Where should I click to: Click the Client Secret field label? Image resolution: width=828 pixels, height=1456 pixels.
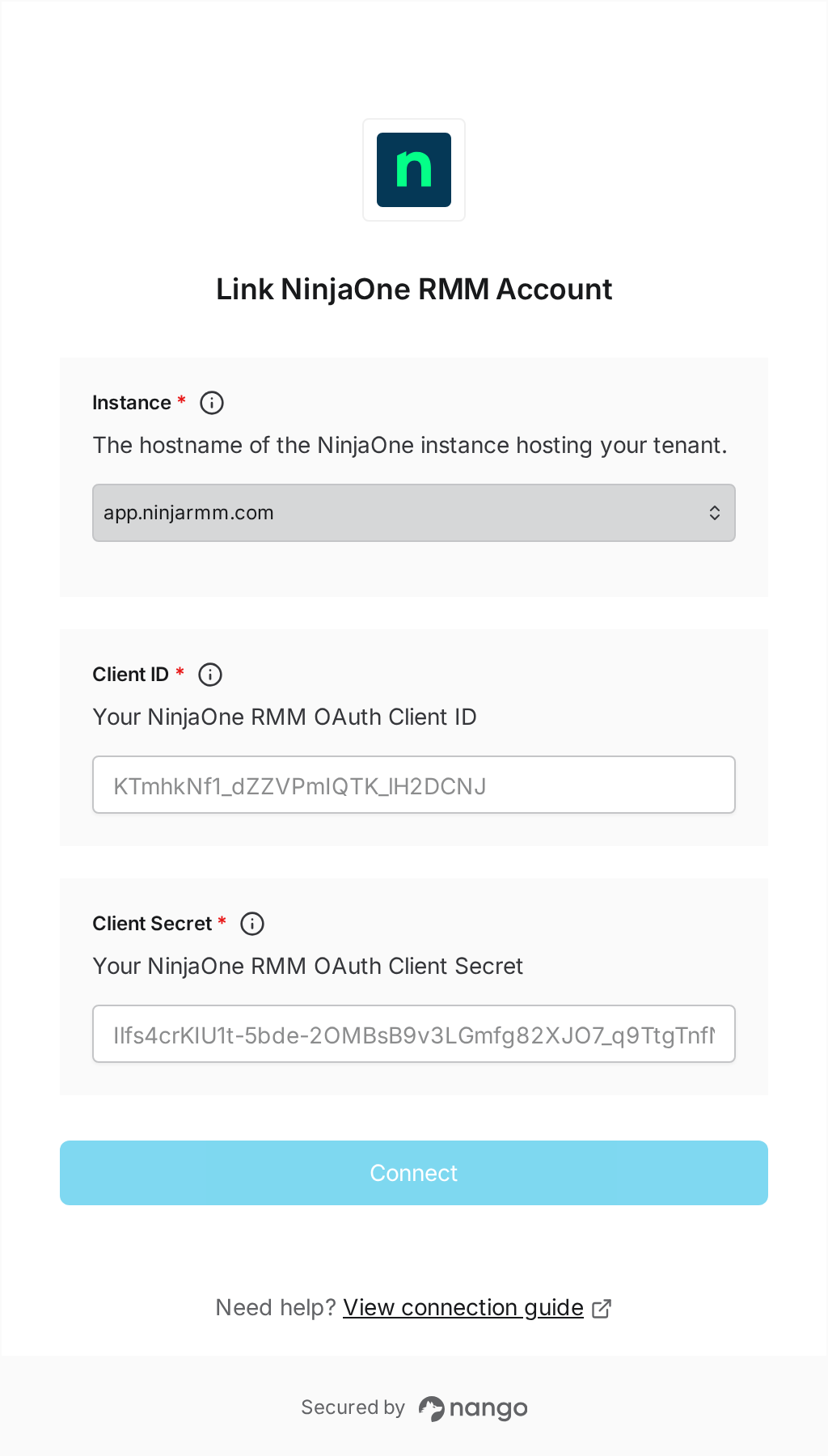pyautogui.click(x=152, y=924)
